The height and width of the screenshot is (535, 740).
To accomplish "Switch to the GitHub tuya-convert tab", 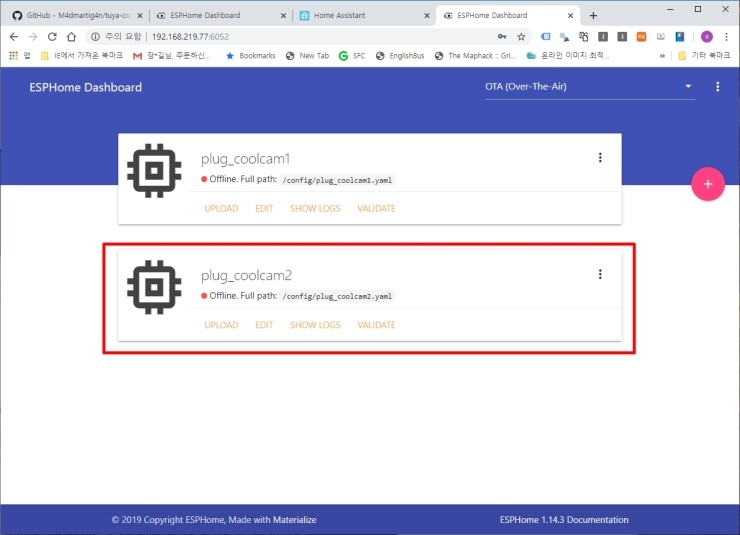I will [78, 16].
